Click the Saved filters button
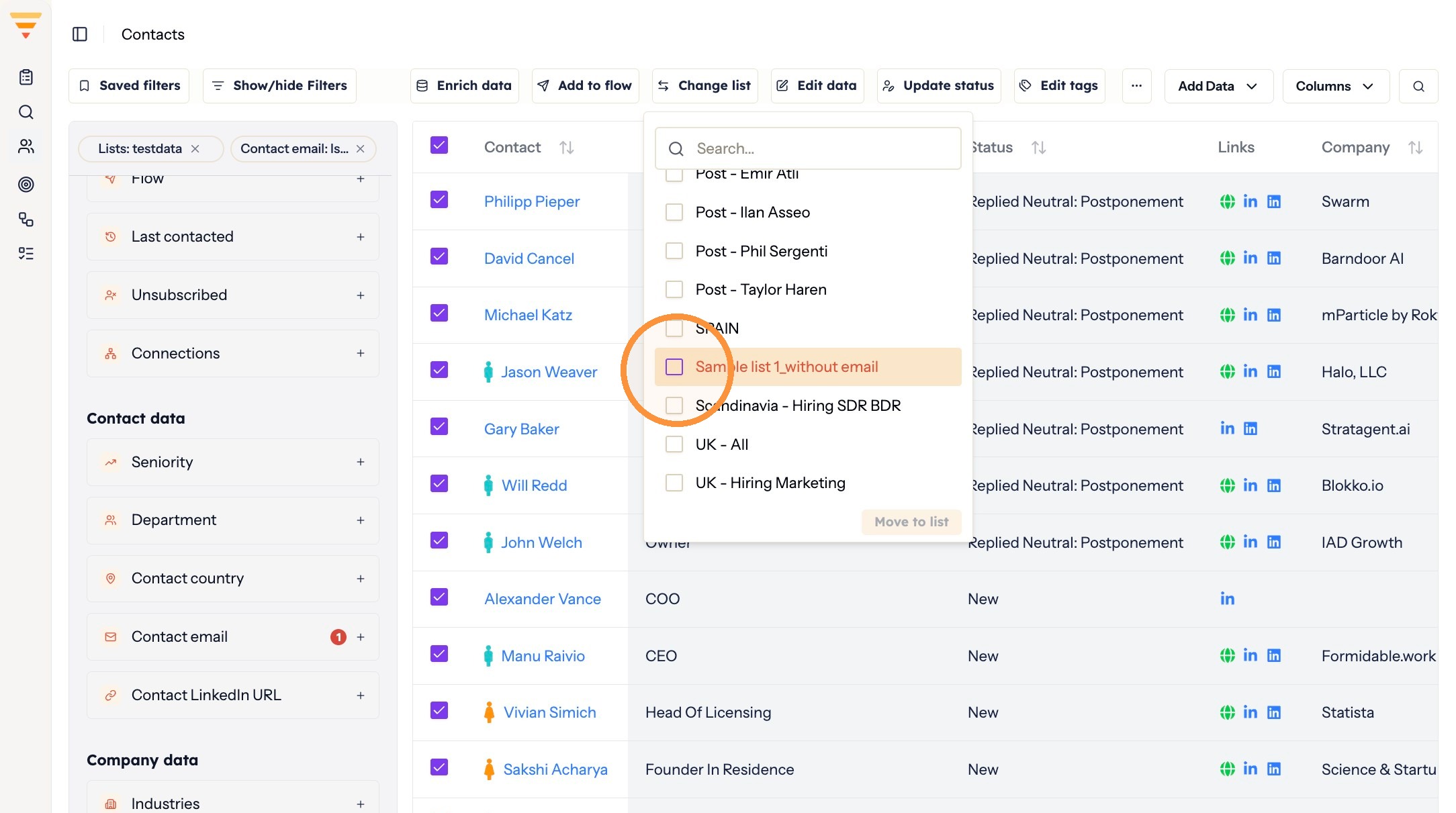The height and width of the screenshot is (813, 1456). point(129,86)
